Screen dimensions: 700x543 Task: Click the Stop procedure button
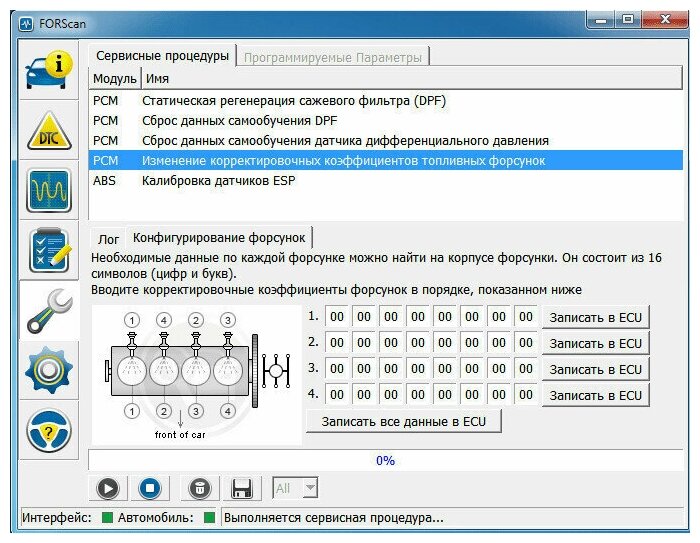point(150,488)
